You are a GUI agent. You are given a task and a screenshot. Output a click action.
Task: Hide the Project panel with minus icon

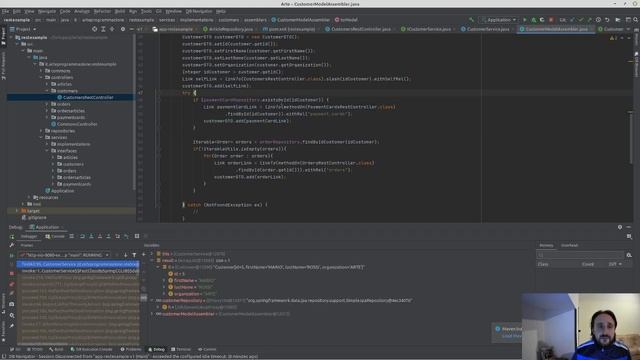coord(131,29)
